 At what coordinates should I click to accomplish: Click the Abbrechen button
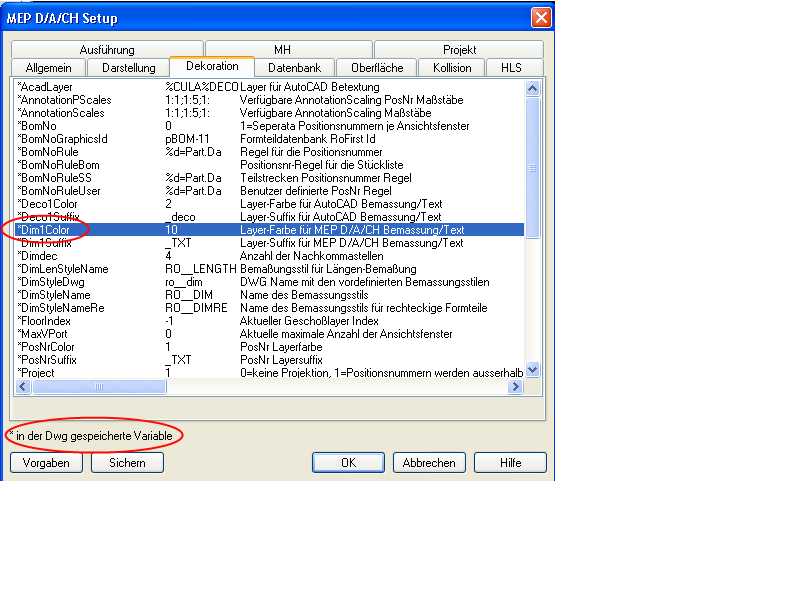coord(429,463)
